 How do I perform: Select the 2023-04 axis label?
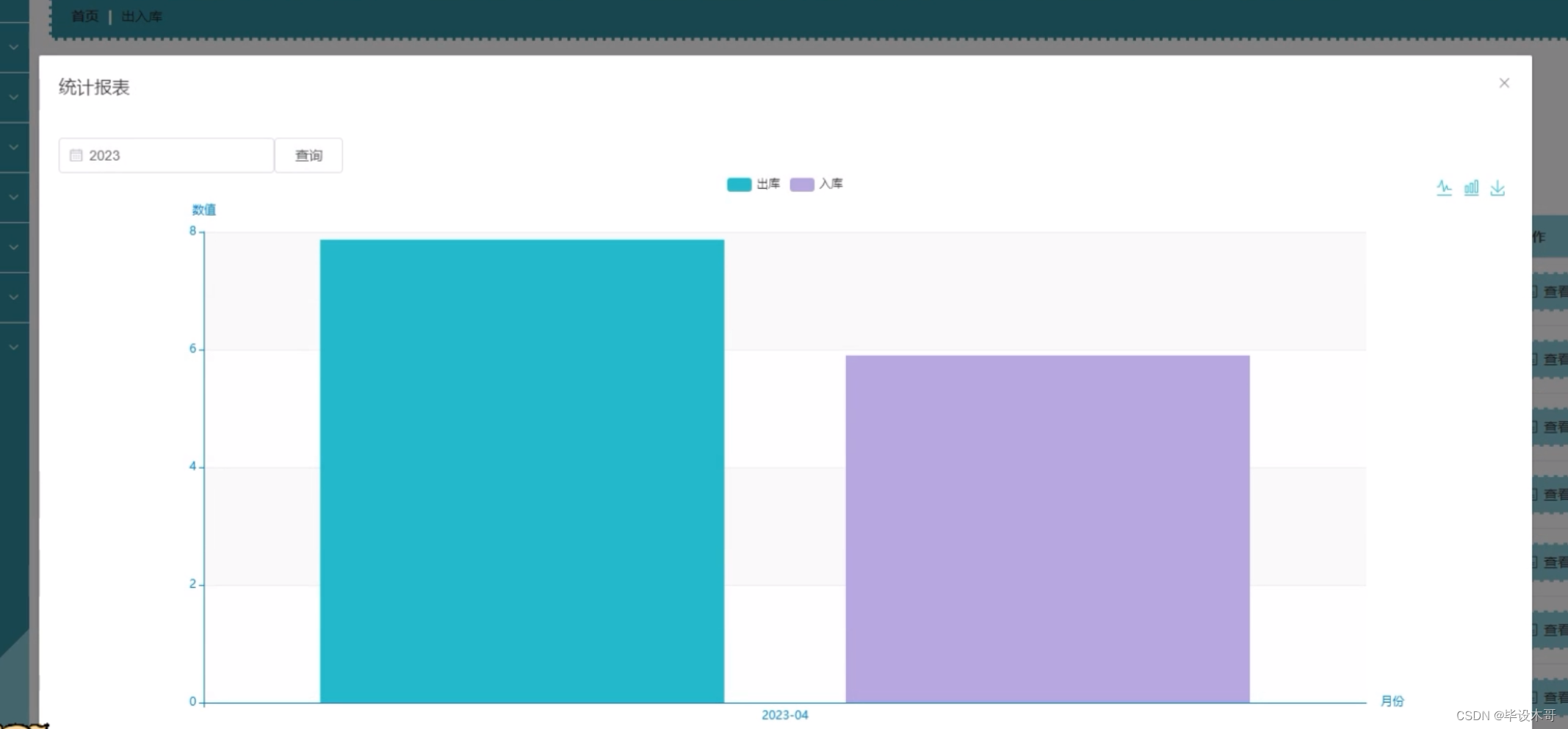(x=785, y=715)
